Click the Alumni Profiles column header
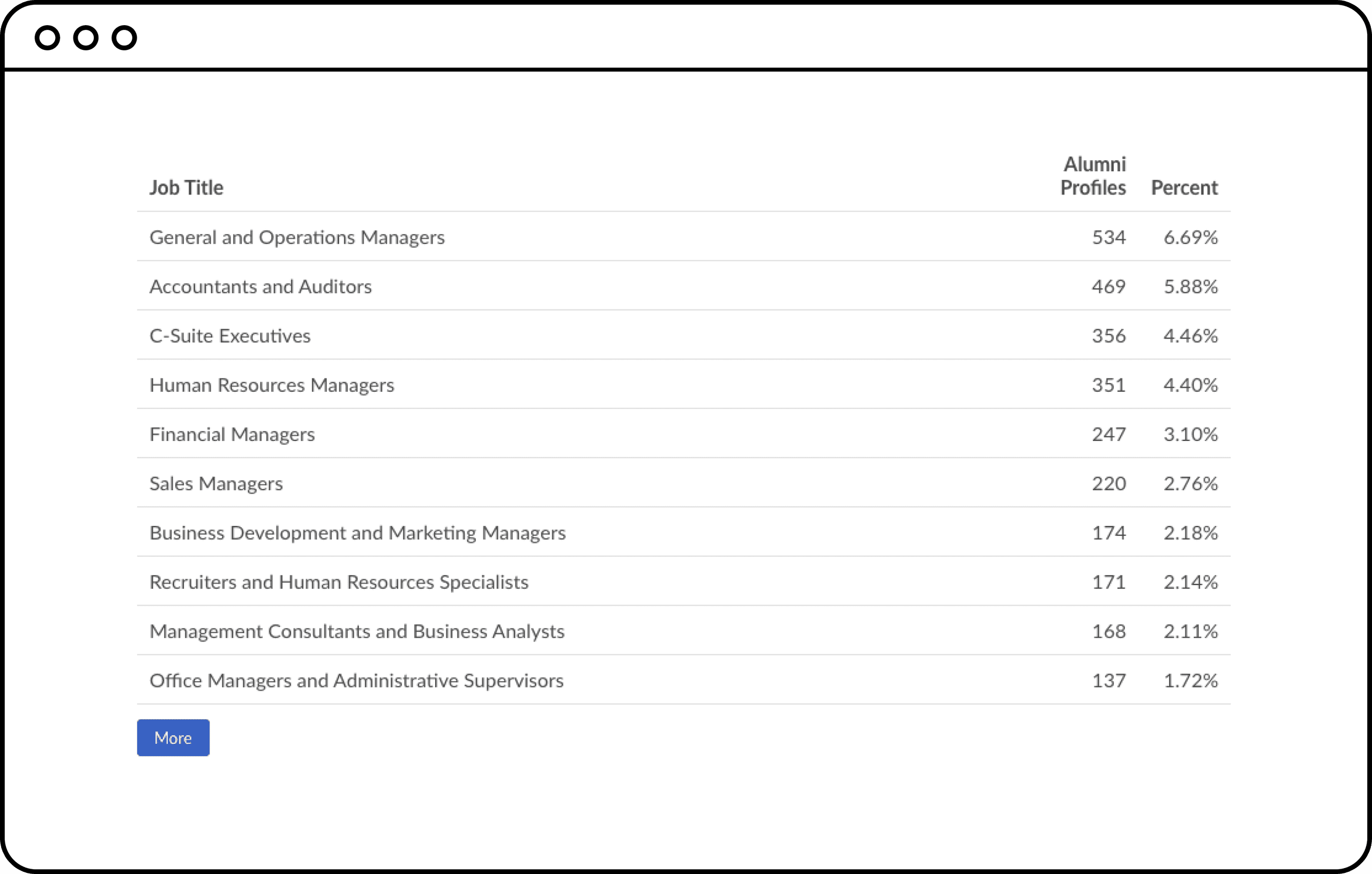Screen dimensions: 1372x874 point(1093,176)
